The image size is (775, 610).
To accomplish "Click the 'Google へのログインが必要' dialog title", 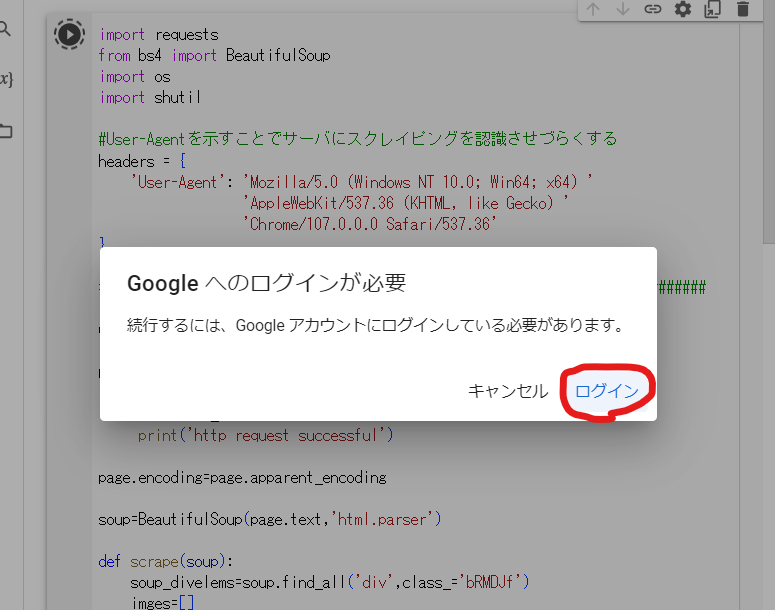I will tap(266, 283).
